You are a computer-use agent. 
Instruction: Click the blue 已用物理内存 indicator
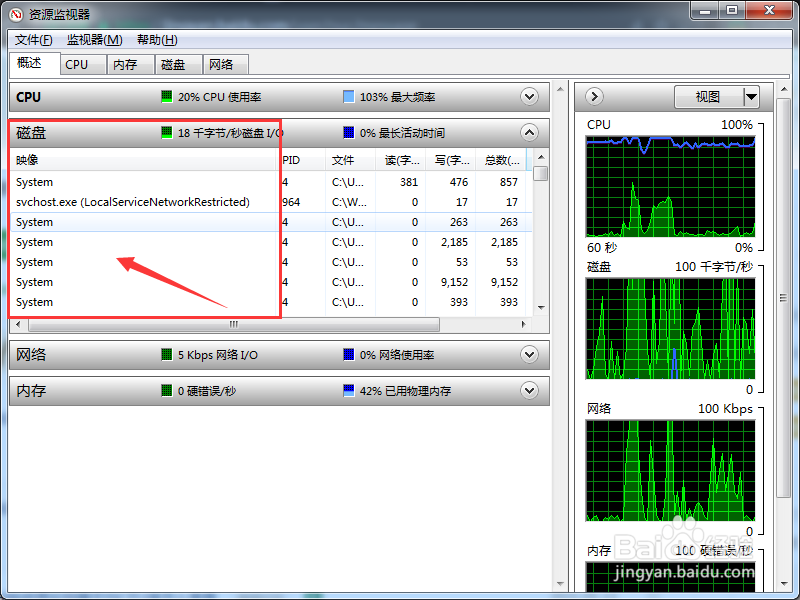click(348, 391)
